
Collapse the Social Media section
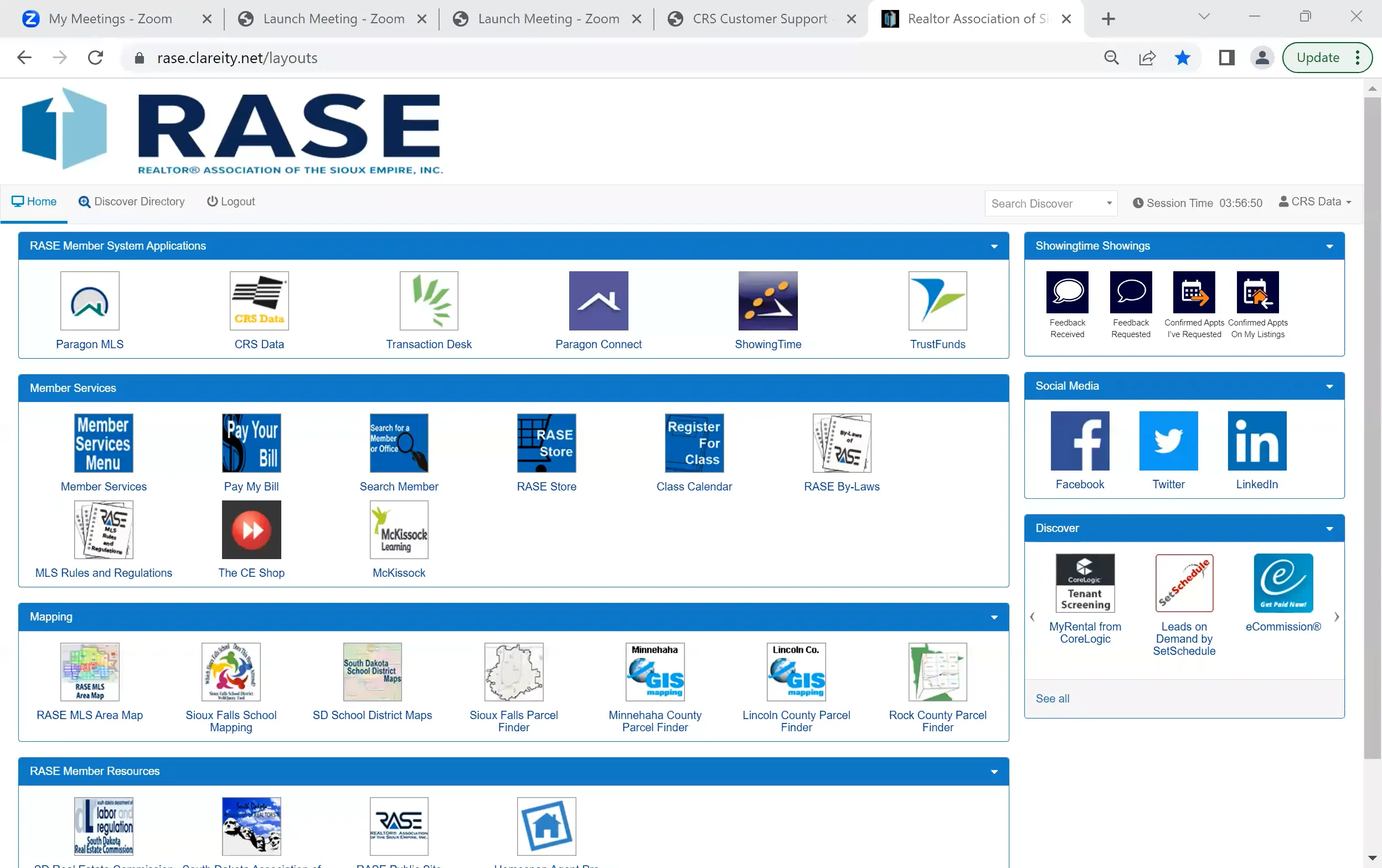(x=1330, y=386)
